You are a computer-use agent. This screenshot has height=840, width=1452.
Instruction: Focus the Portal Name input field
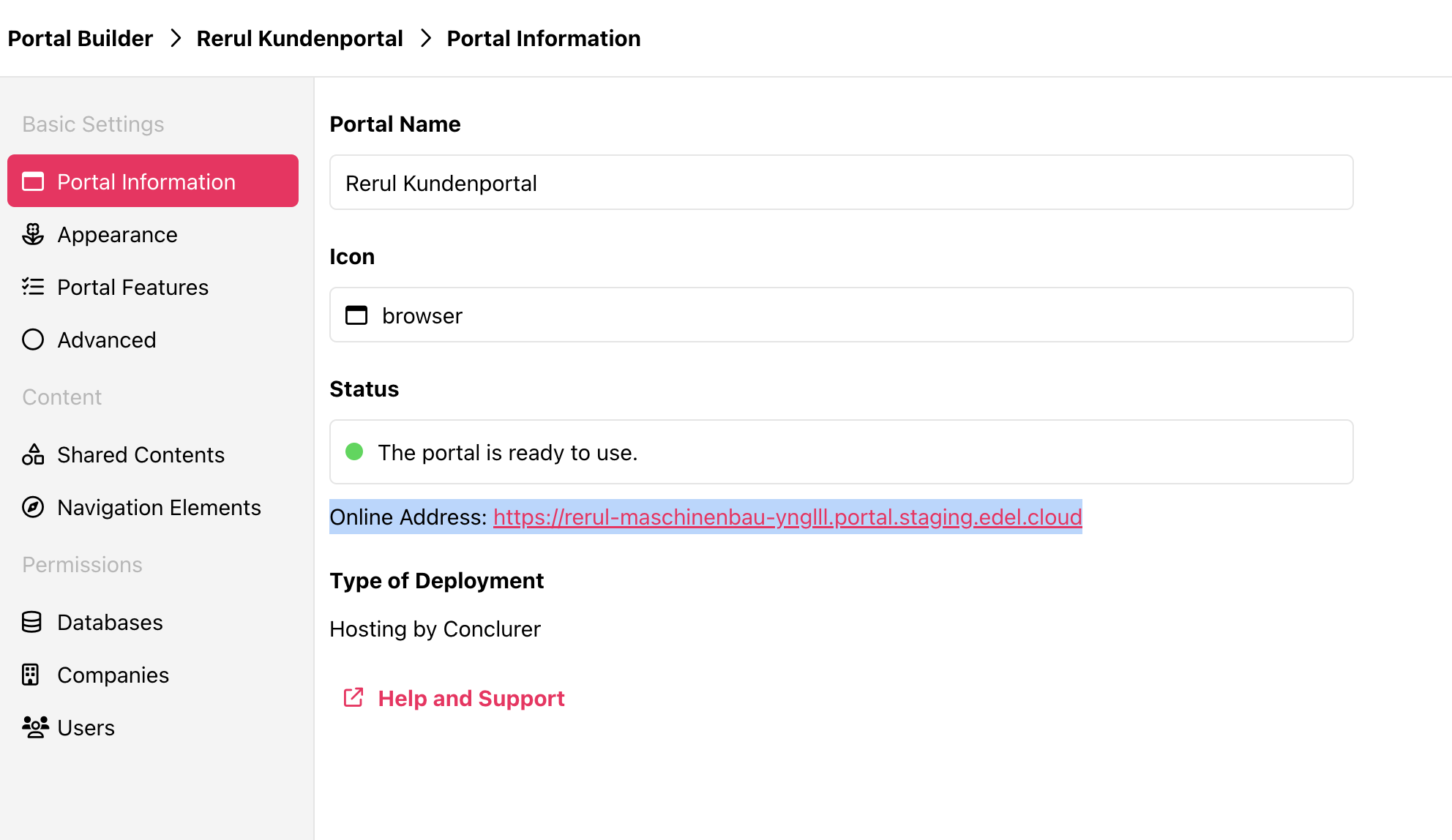(841, 182)
